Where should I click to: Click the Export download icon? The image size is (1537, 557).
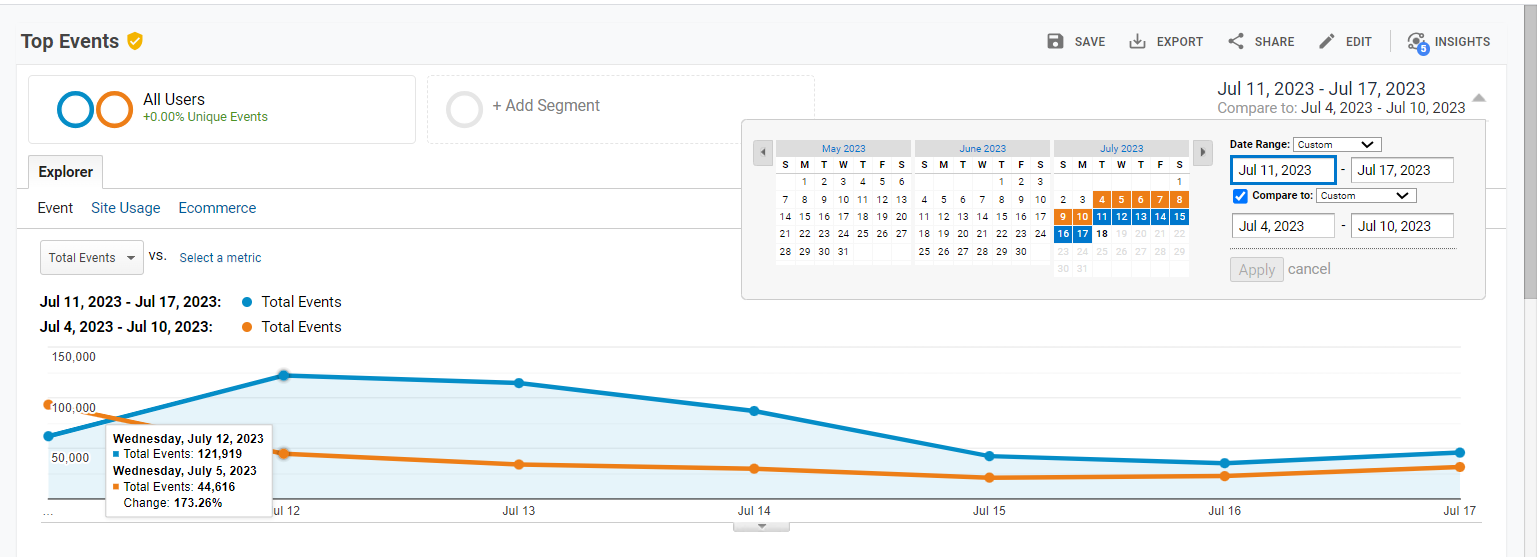pos(1137,41)
